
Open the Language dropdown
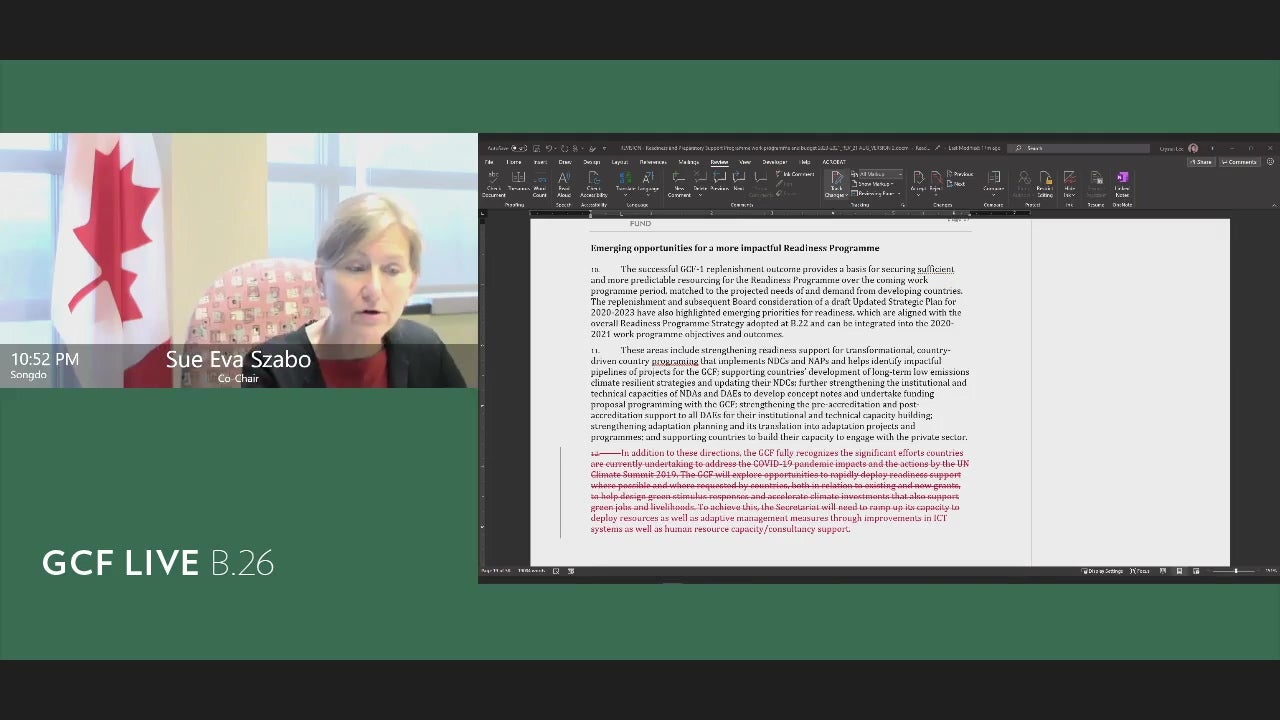[648, 184]
